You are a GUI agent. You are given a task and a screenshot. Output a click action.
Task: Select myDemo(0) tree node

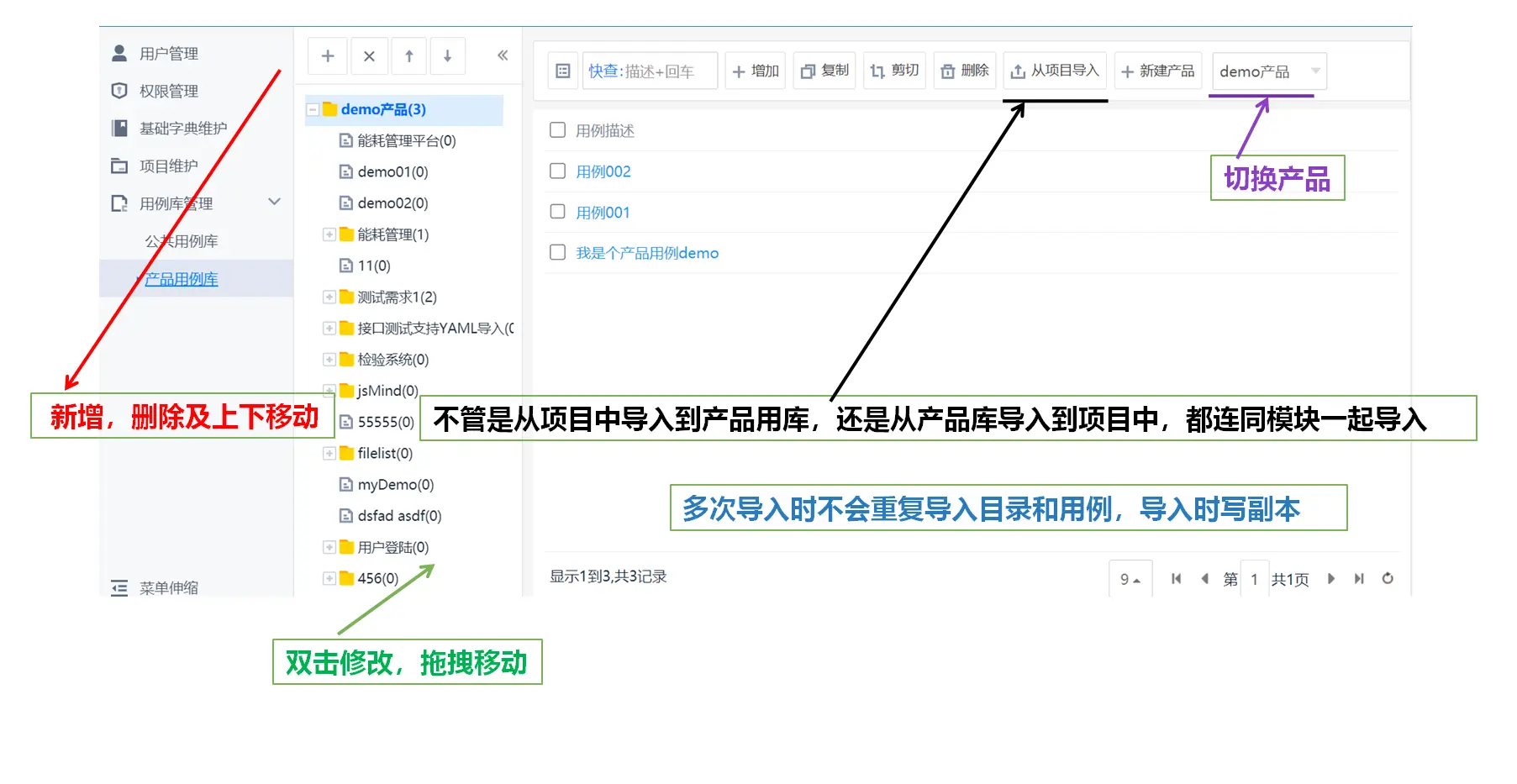[x=396, y=485]
